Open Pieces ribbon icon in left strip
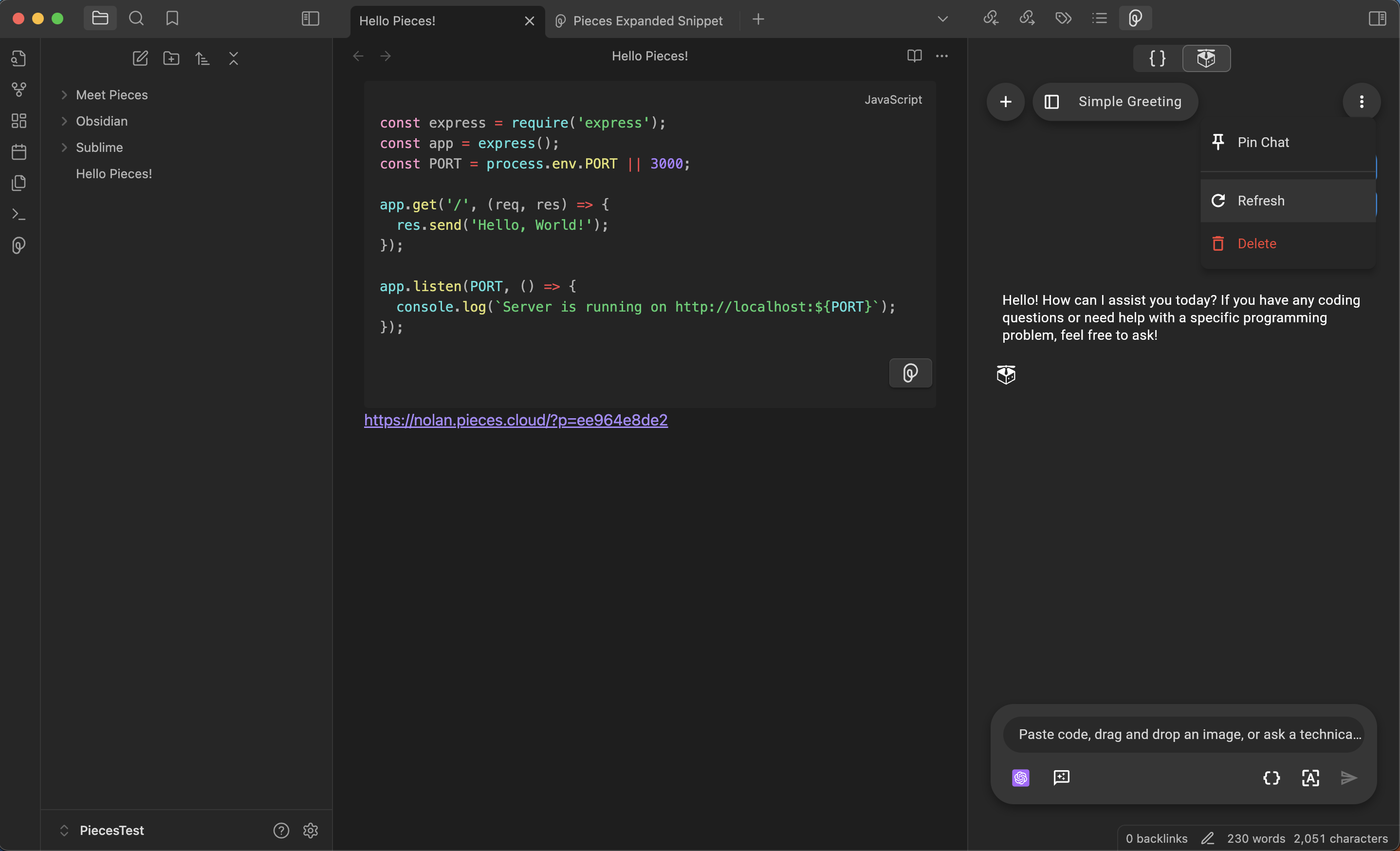The image size is (1400, 851). (x=19, y=245)
